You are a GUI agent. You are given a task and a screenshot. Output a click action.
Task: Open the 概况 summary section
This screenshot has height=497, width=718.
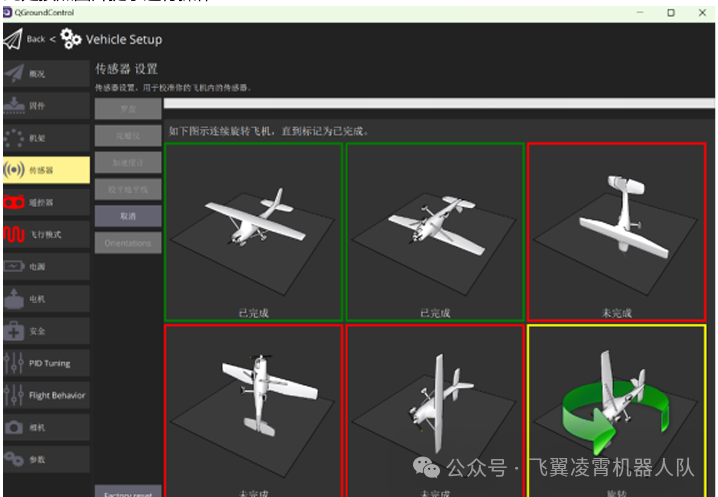45,73
